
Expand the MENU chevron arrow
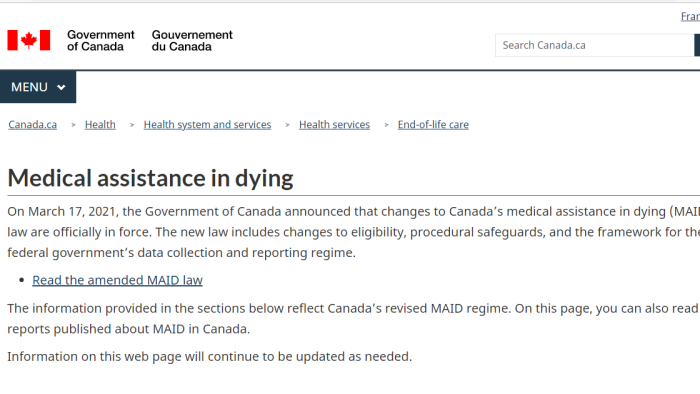(61, 87)
